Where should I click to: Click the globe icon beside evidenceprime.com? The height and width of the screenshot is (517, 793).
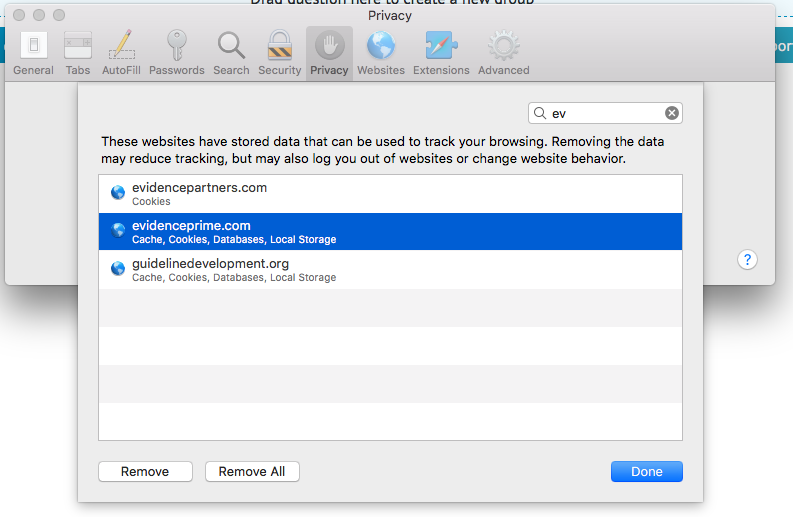118,230
